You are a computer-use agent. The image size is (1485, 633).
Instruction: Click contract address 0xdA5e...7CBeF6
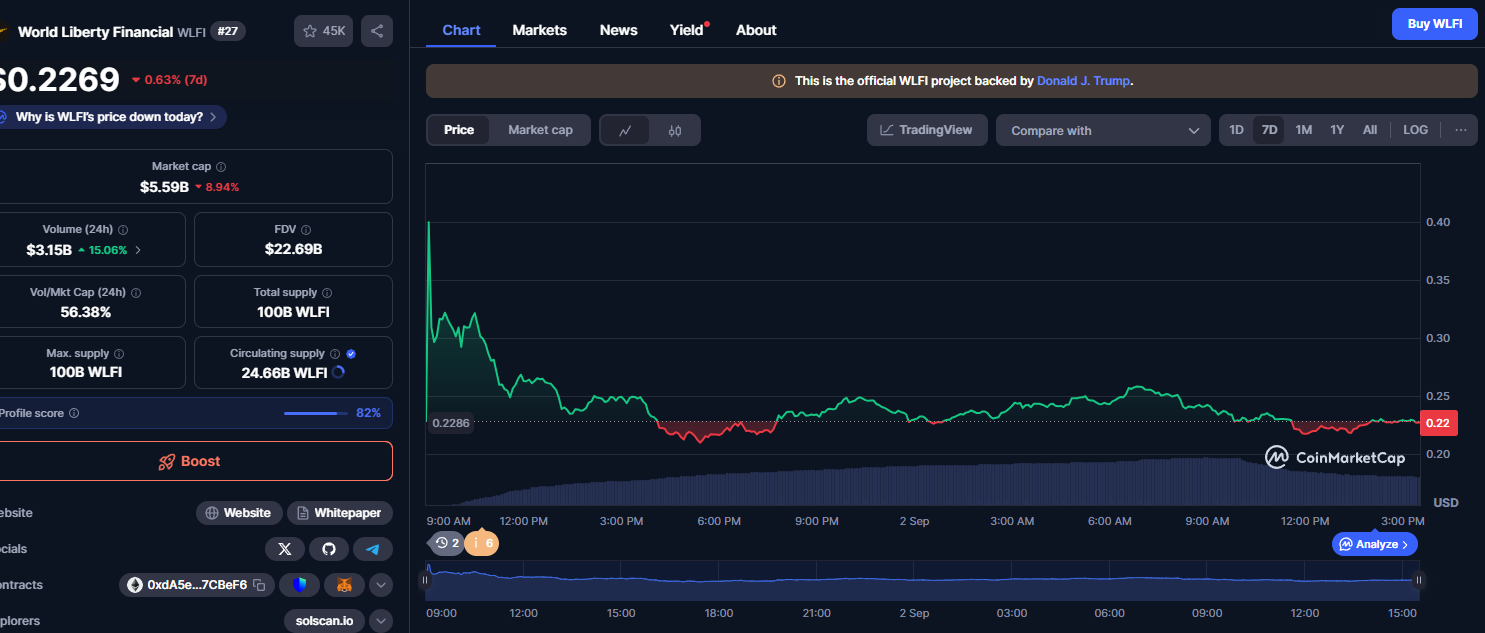[196, 585]
